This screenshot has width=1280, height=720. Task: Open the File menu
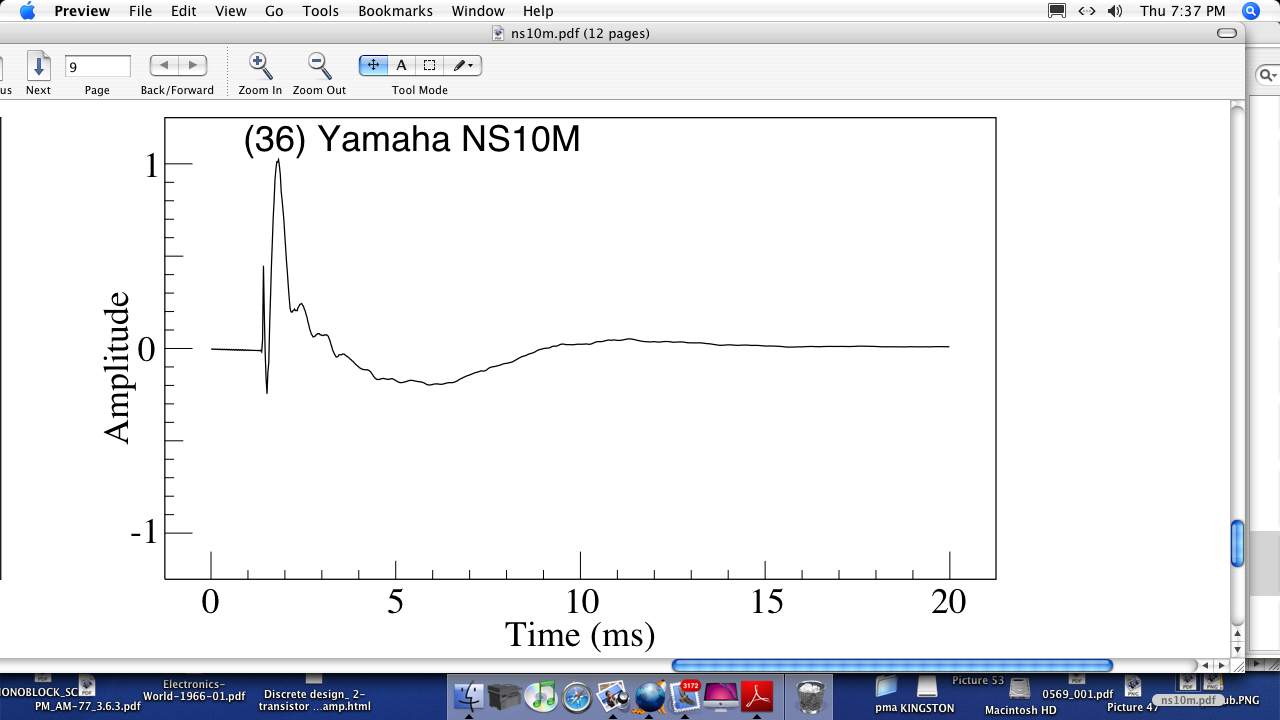point(141,11)
